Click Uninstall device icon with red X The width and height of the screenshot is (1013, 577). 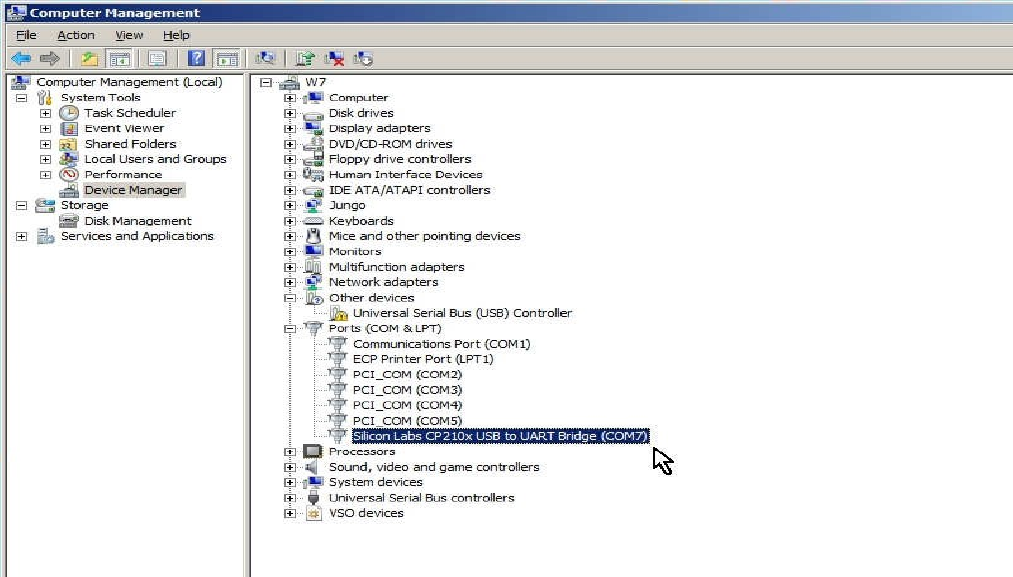[334, 59]
